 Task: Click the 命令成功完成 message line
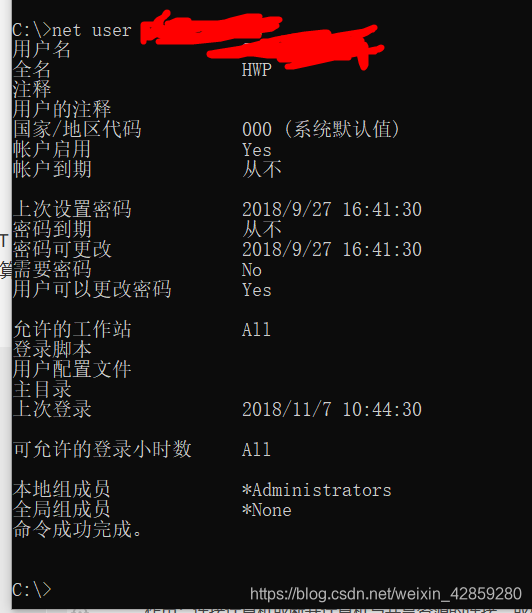click(77, 530)
